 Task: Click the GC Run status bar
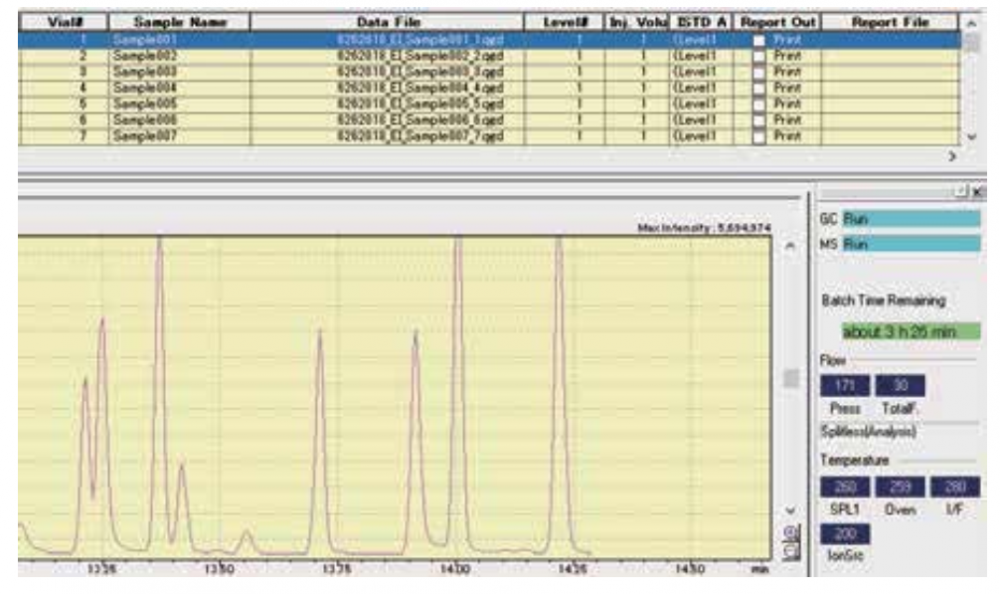tap(910, 217)
